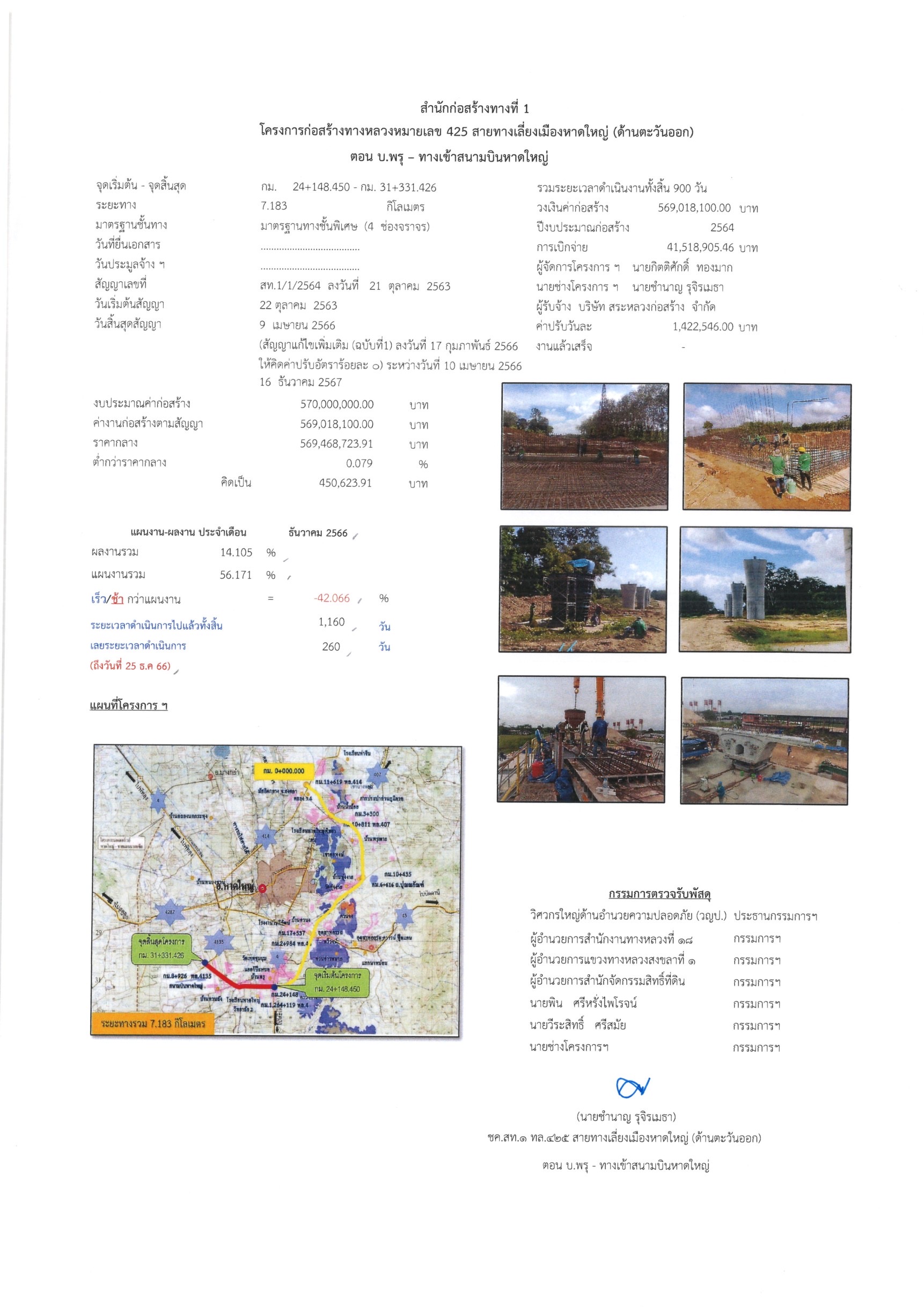Select the planned progress '56.171'
The height and width of the screenshot is (1307, 924).
click(x=236, y=575)
